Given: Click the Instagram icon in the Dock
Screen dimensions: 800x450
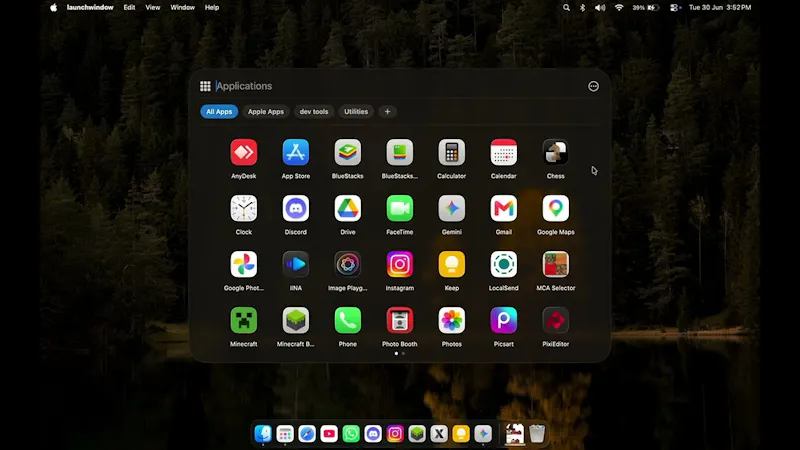Looking at the screenshot, I should pyautogui.click(x=395, y=434).
